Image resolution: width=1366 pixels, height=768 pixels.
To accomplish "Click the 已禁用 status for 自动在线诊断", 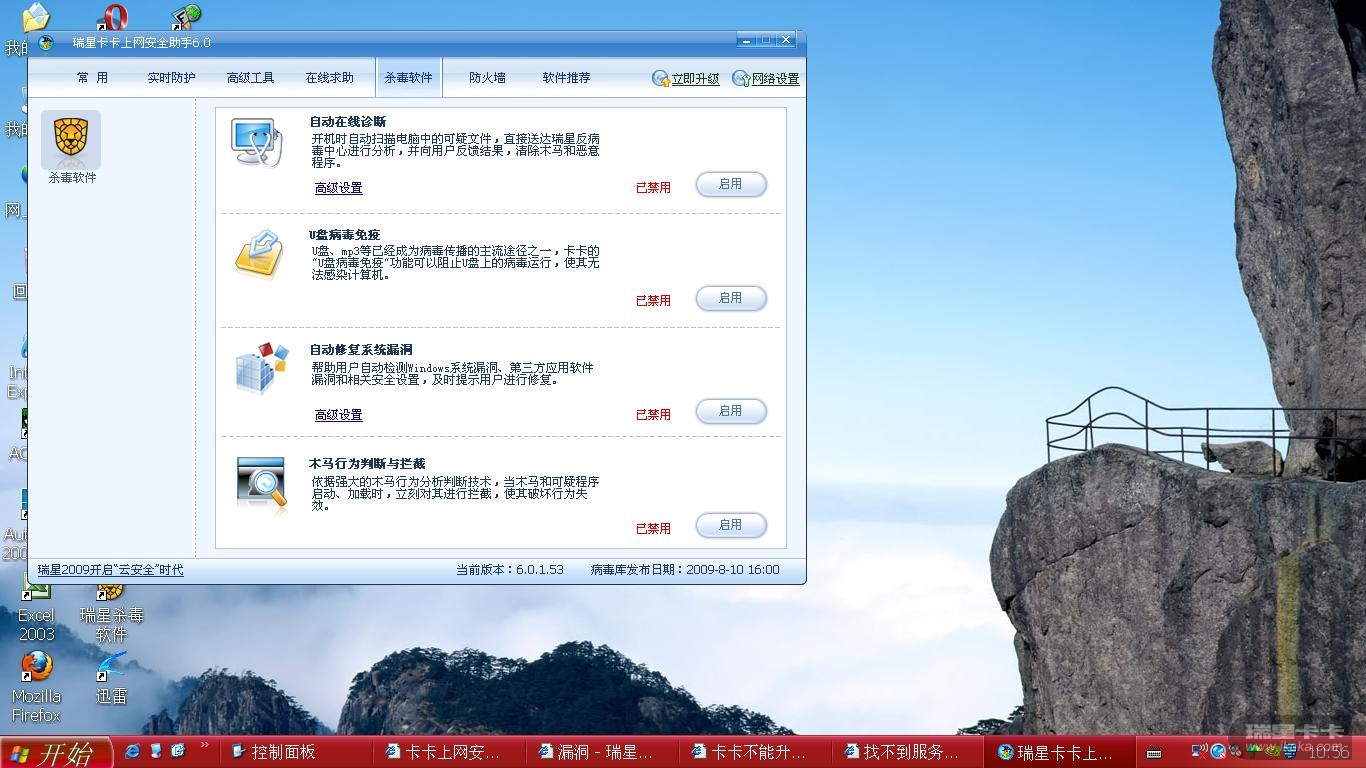I will (x=653, y=187).
